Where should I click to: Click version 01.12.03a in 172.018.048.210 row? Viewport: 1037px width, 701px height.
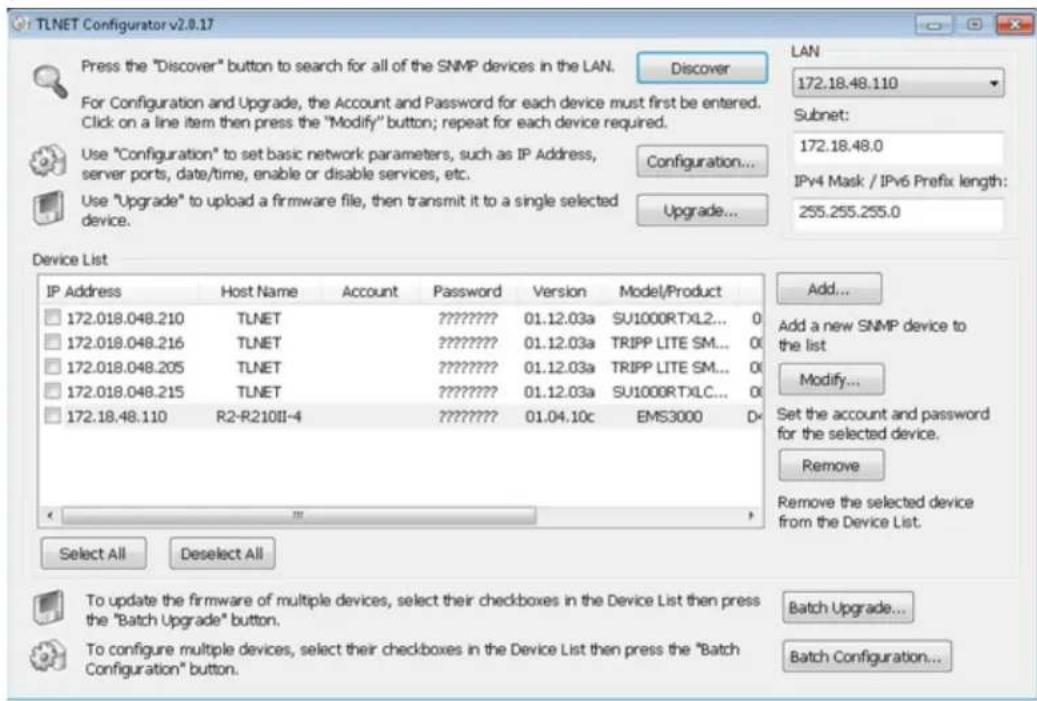[x=560, y=319]
